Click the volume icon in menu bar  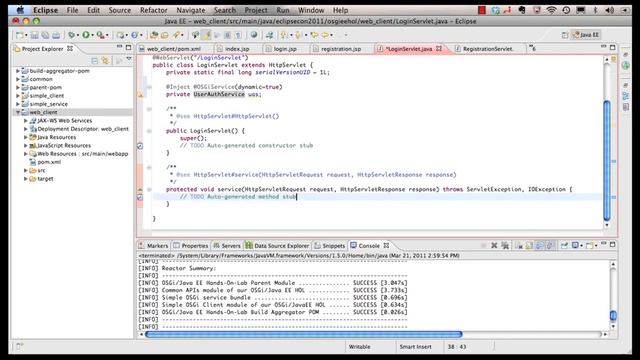(x=610, y=10)
